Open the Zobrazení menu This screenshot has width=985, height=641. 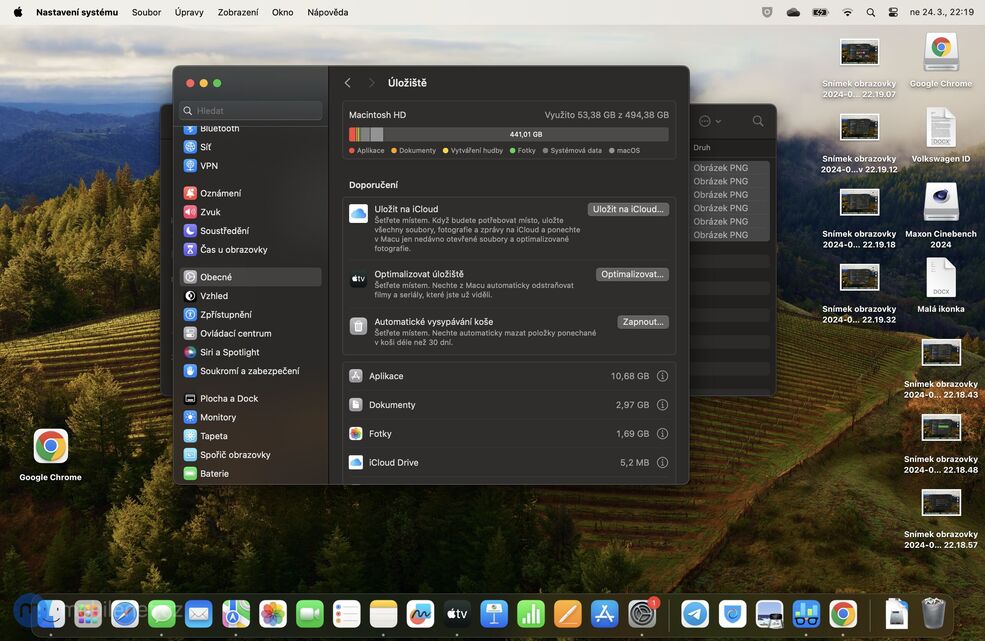coord(237,11)
